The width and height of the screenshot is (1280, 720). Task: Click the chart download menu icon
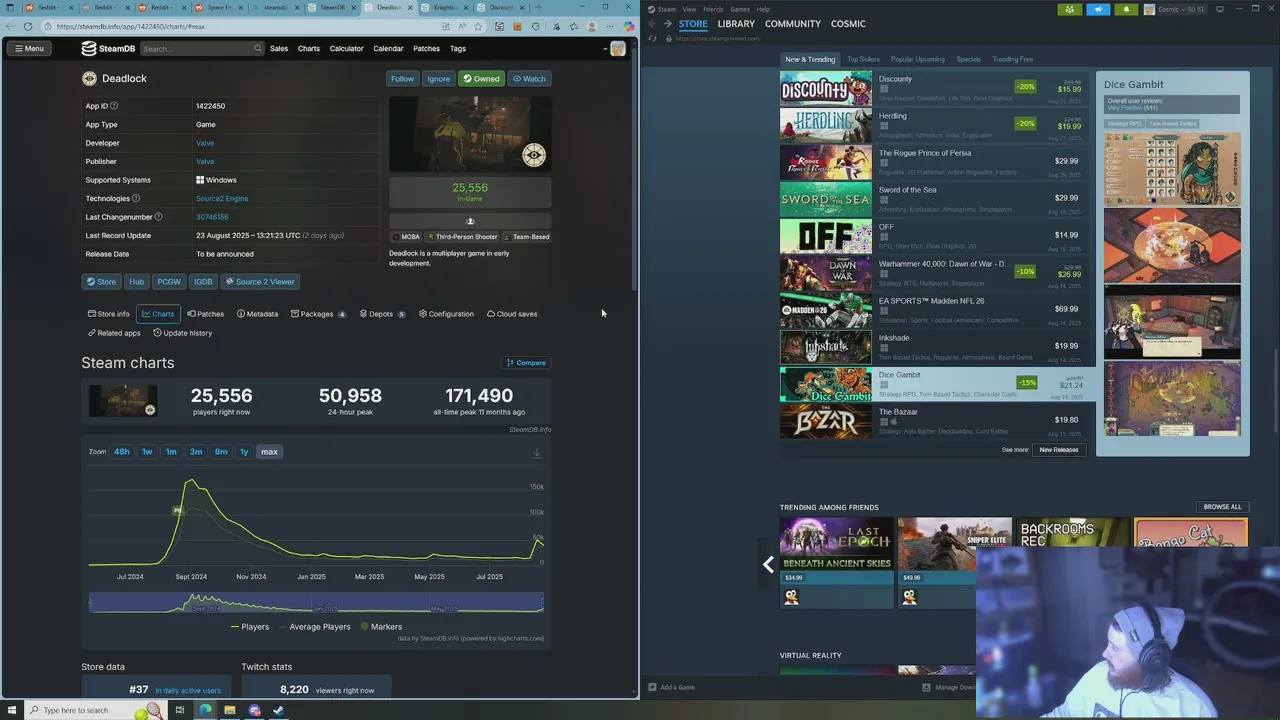coord(536,453)
